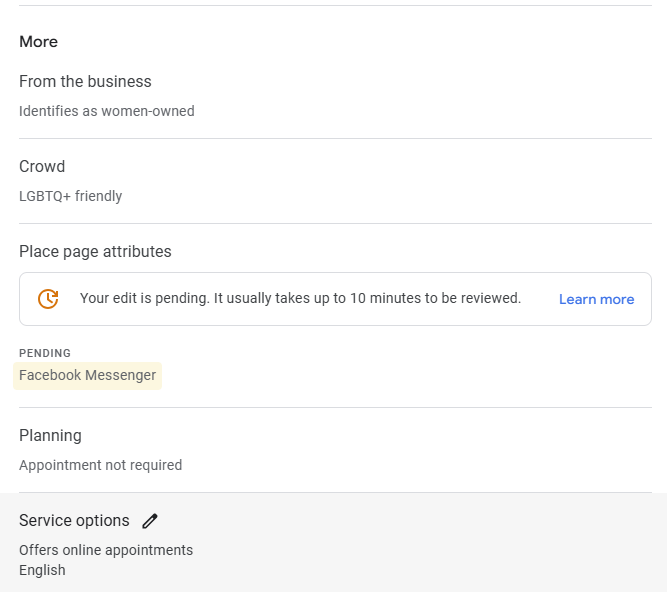Select the From the business heading
Image resolution: width=667 pixels, height=592 pixels.
[85, 82]
